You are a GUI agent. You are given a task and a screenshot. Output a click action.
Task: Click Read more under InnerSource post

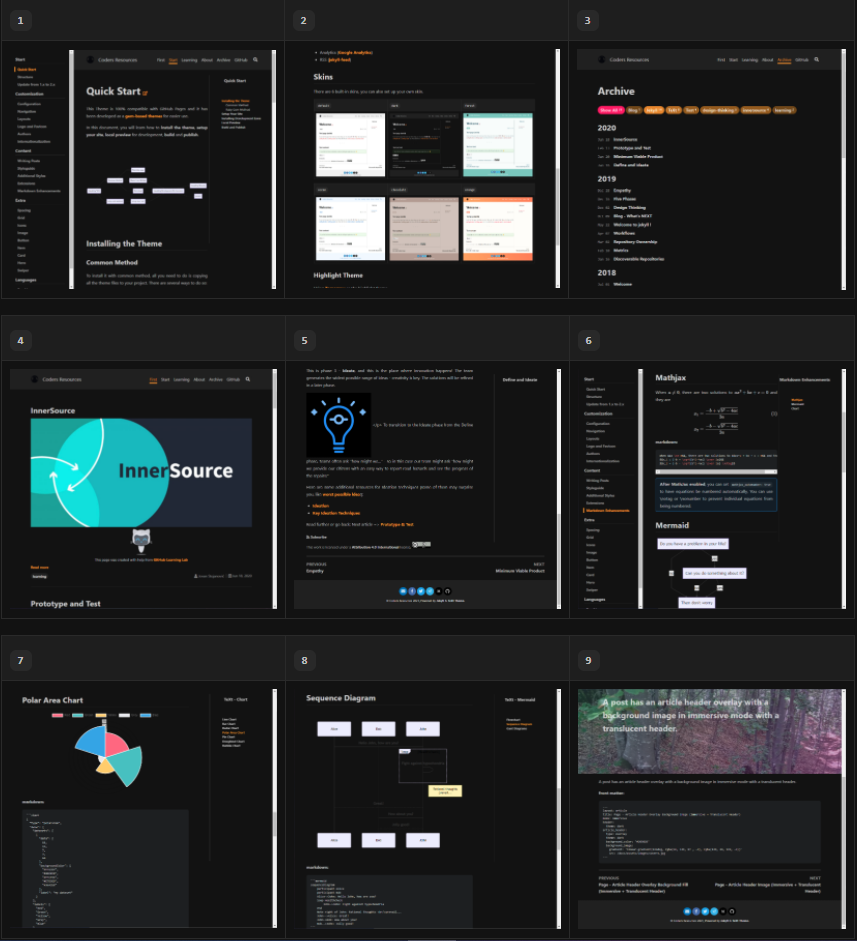[40, 567]
